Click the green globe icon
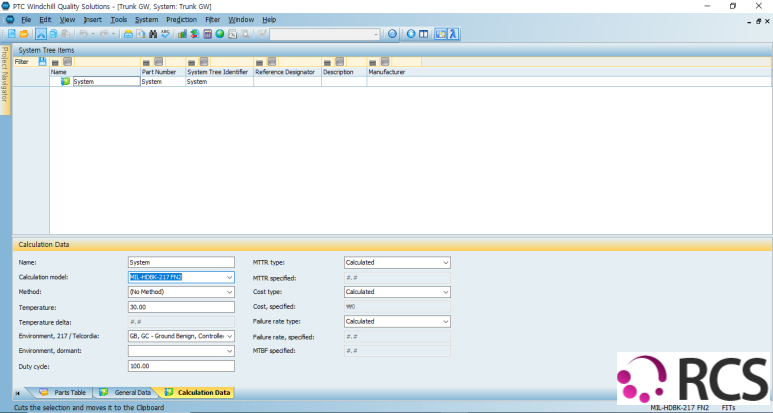This screenshot has height=413, width=773. pos(220,34)
